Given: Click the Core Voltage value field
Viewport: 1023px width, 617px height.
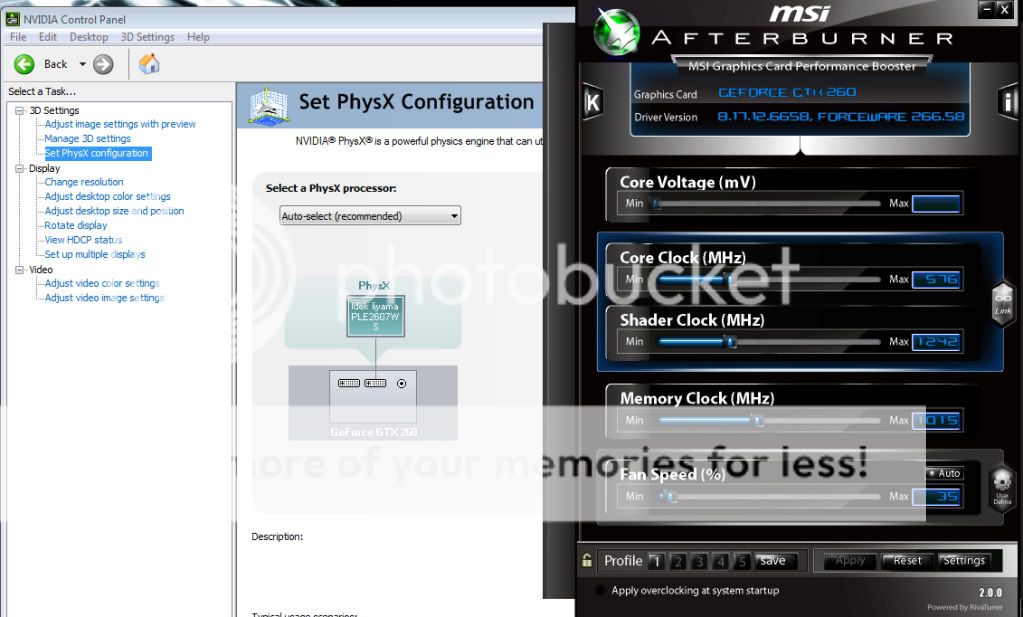Looking at the screenshot, I should (937, 203).
